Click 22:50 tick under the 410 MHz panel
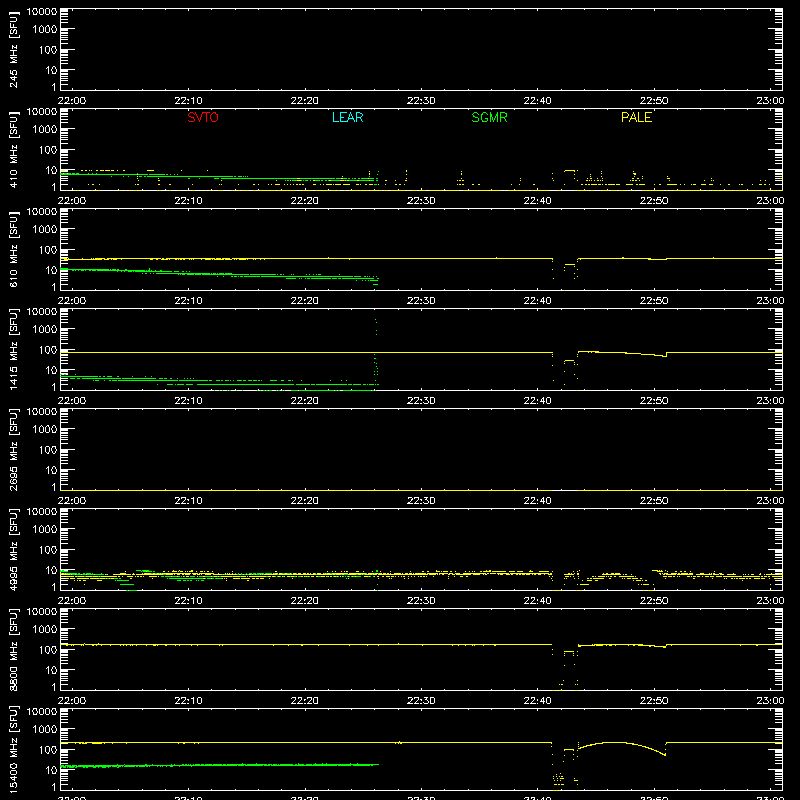800x800 pixels. click(654, 201)
